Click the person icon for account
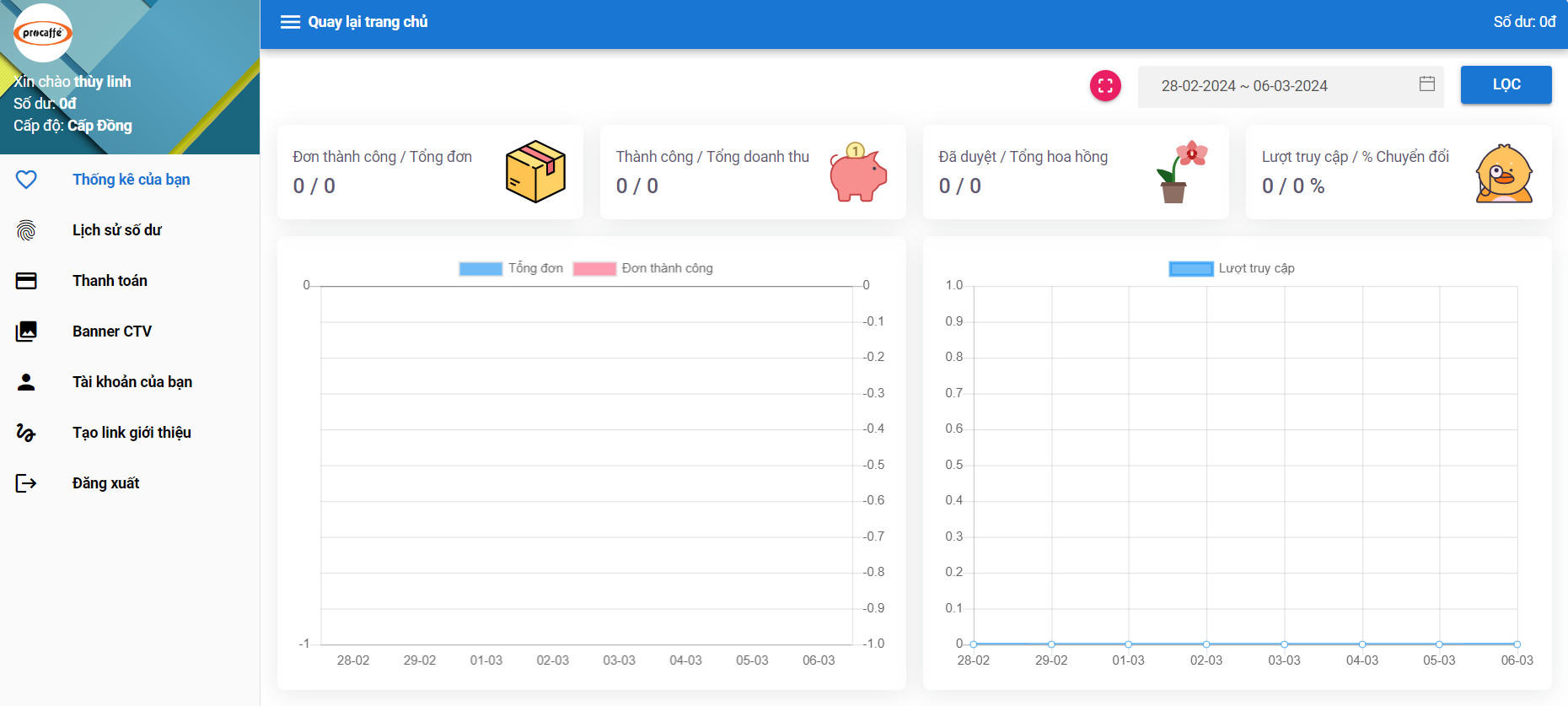 (26, 382)
